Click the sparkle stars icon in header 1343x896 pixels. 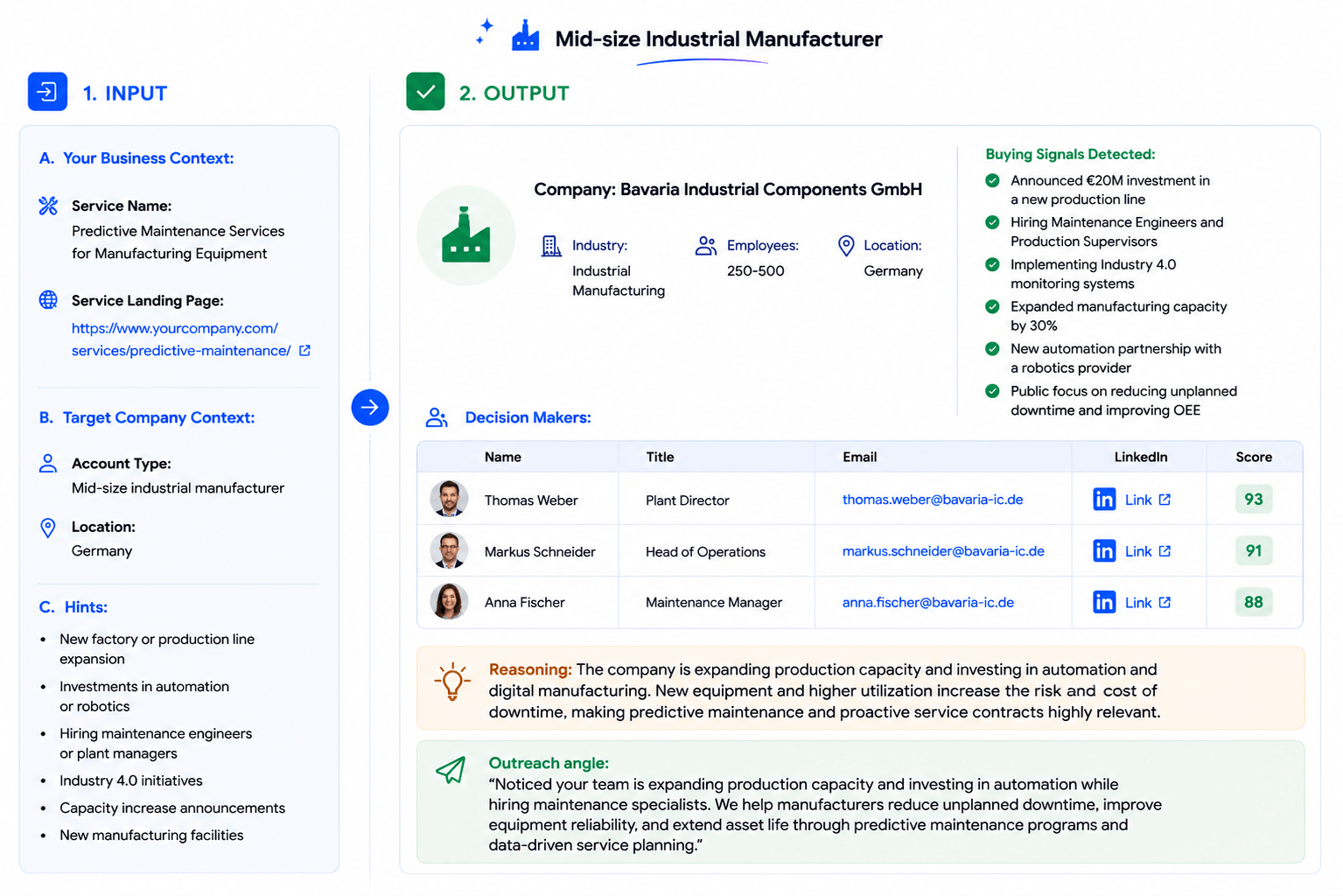(x=485, y=31)
